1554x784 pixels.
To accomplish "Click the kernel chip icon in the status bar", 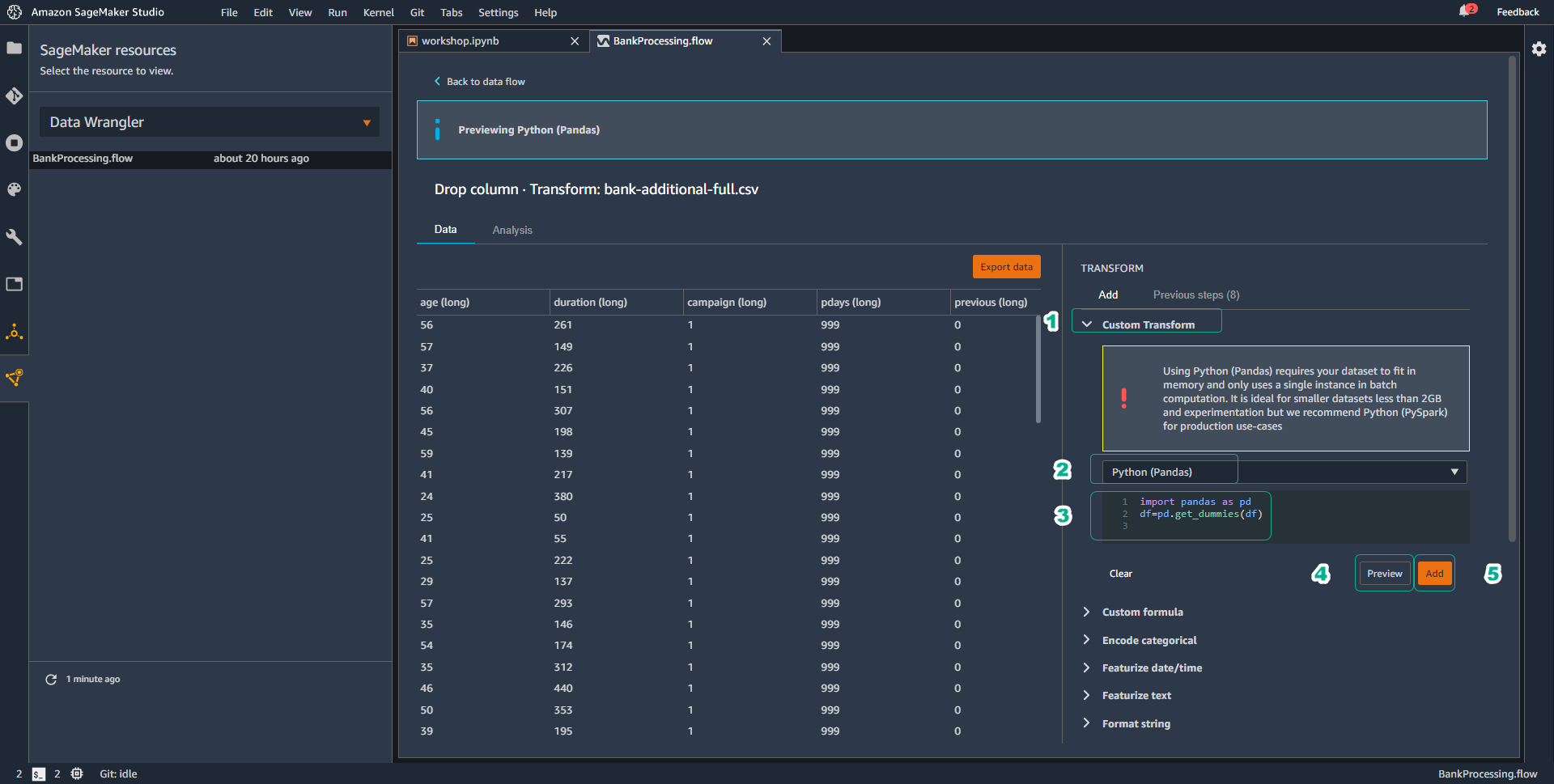I will (77, 774).
